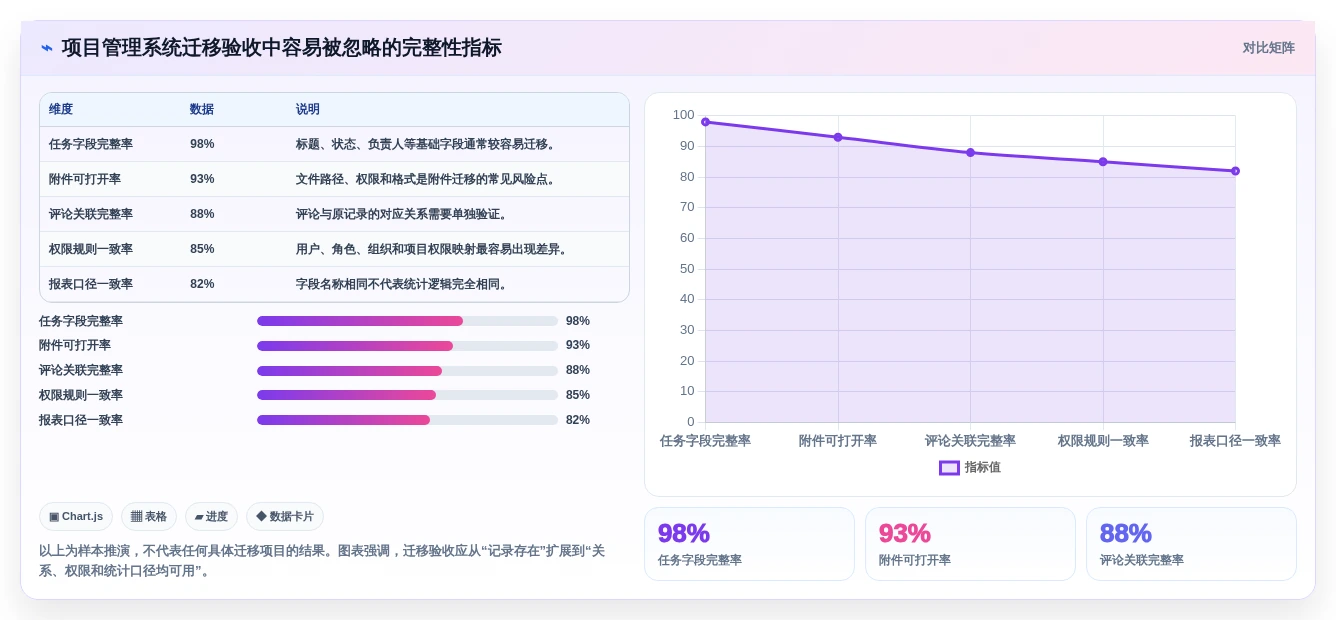Click the 报表口径一致率 x-axis label

(1235, 441)
